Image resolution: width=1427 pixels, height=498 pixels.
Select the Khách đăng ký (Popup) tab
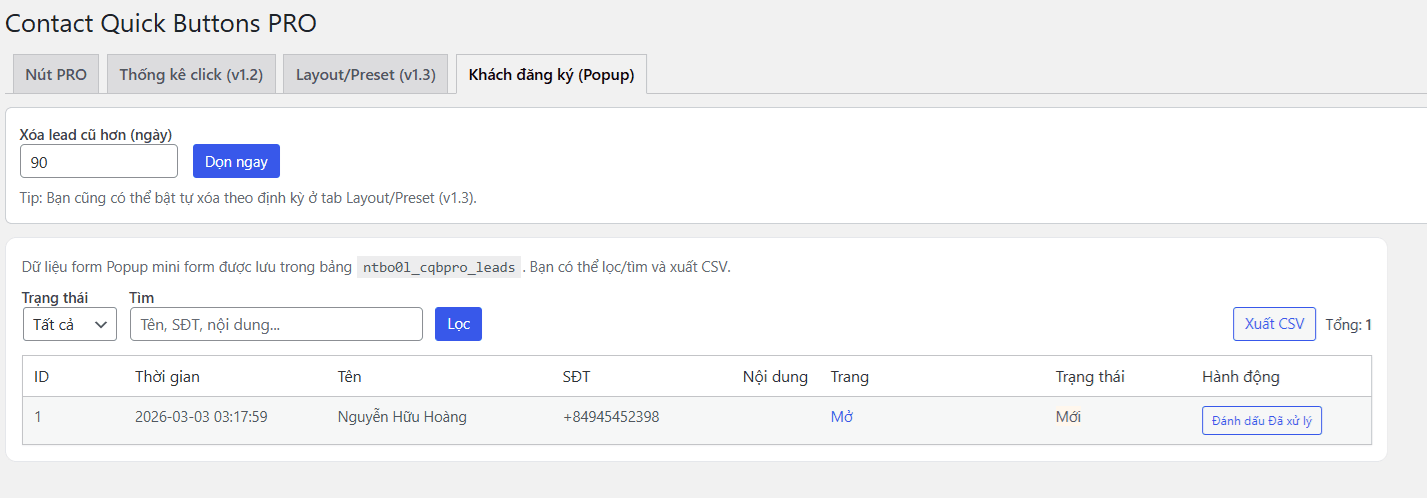pos(551,74)
